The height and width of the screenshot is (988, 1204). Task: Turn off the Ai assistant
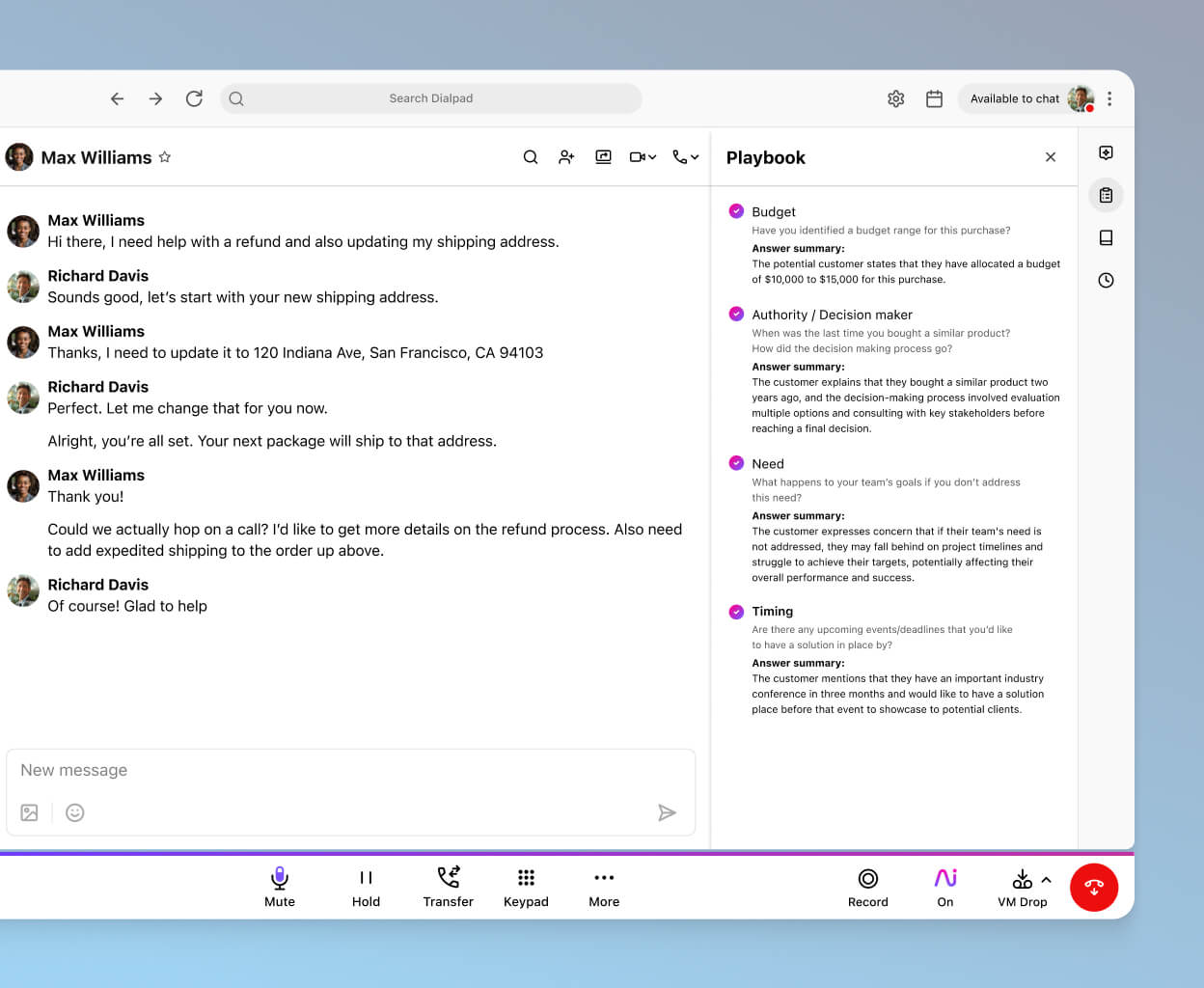pyautogui.click(x=944, y=886)
